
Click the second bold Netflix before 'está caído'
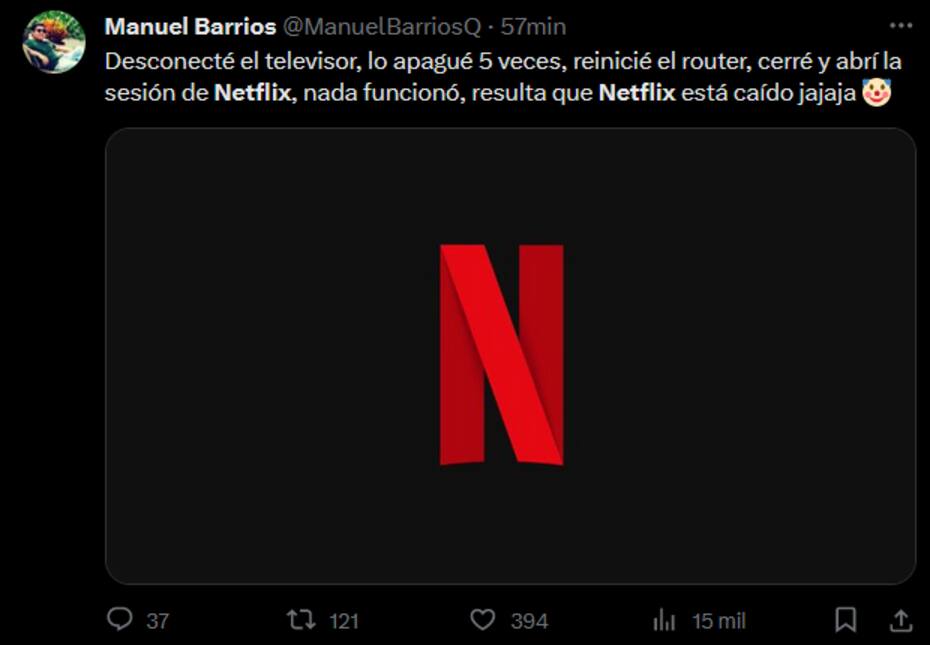tap(637, 93)
